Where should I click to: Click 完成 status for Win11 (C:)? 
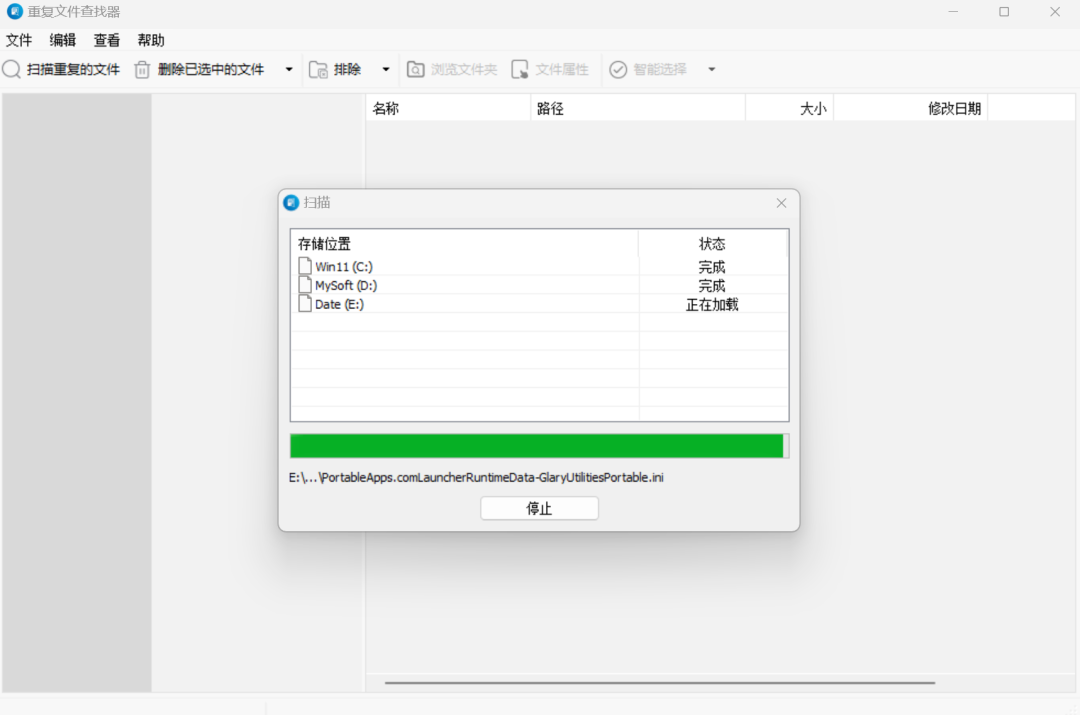click(712, 267)
